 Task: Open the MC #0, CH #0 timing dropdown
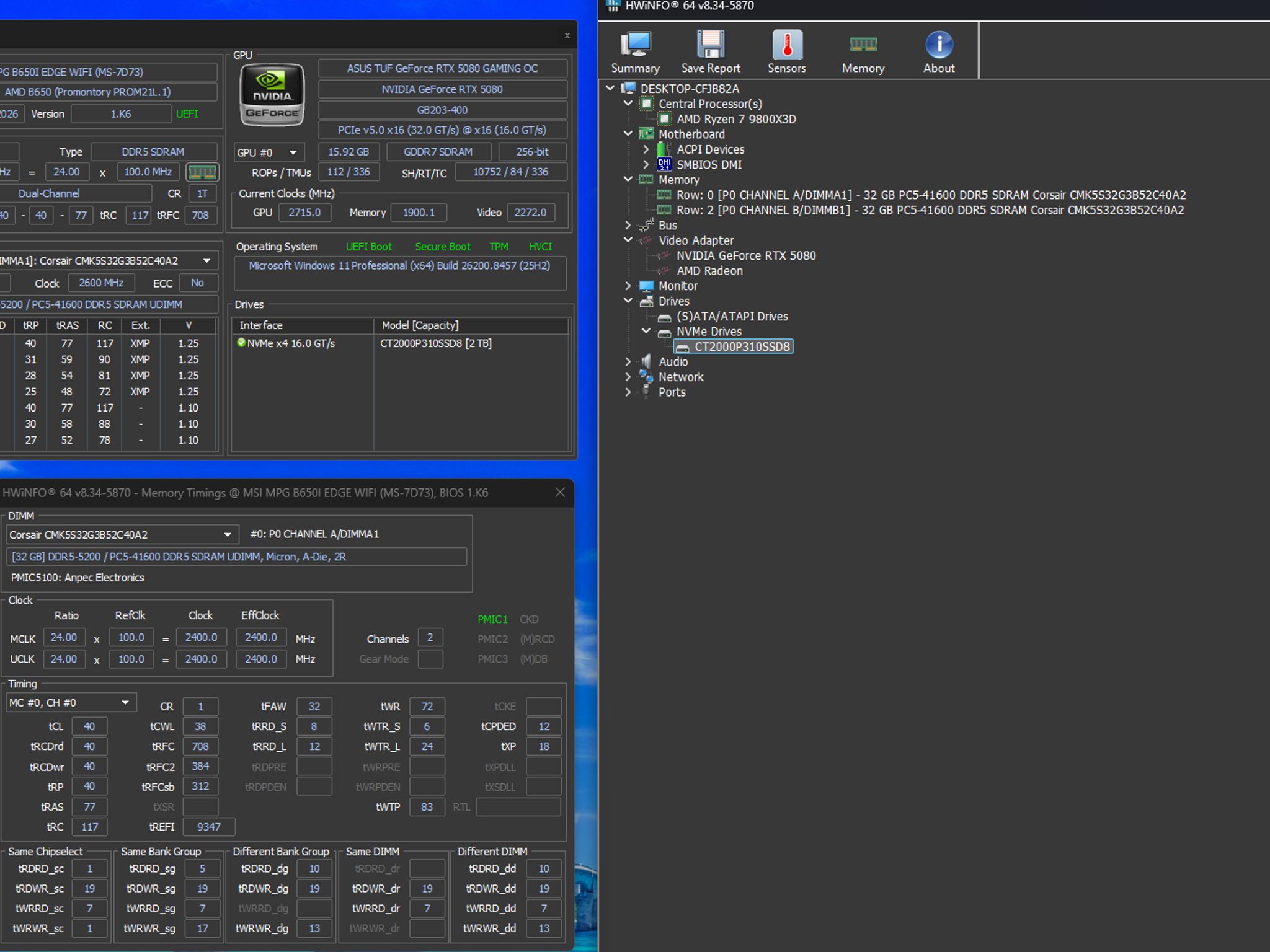[x=71, y=702]
